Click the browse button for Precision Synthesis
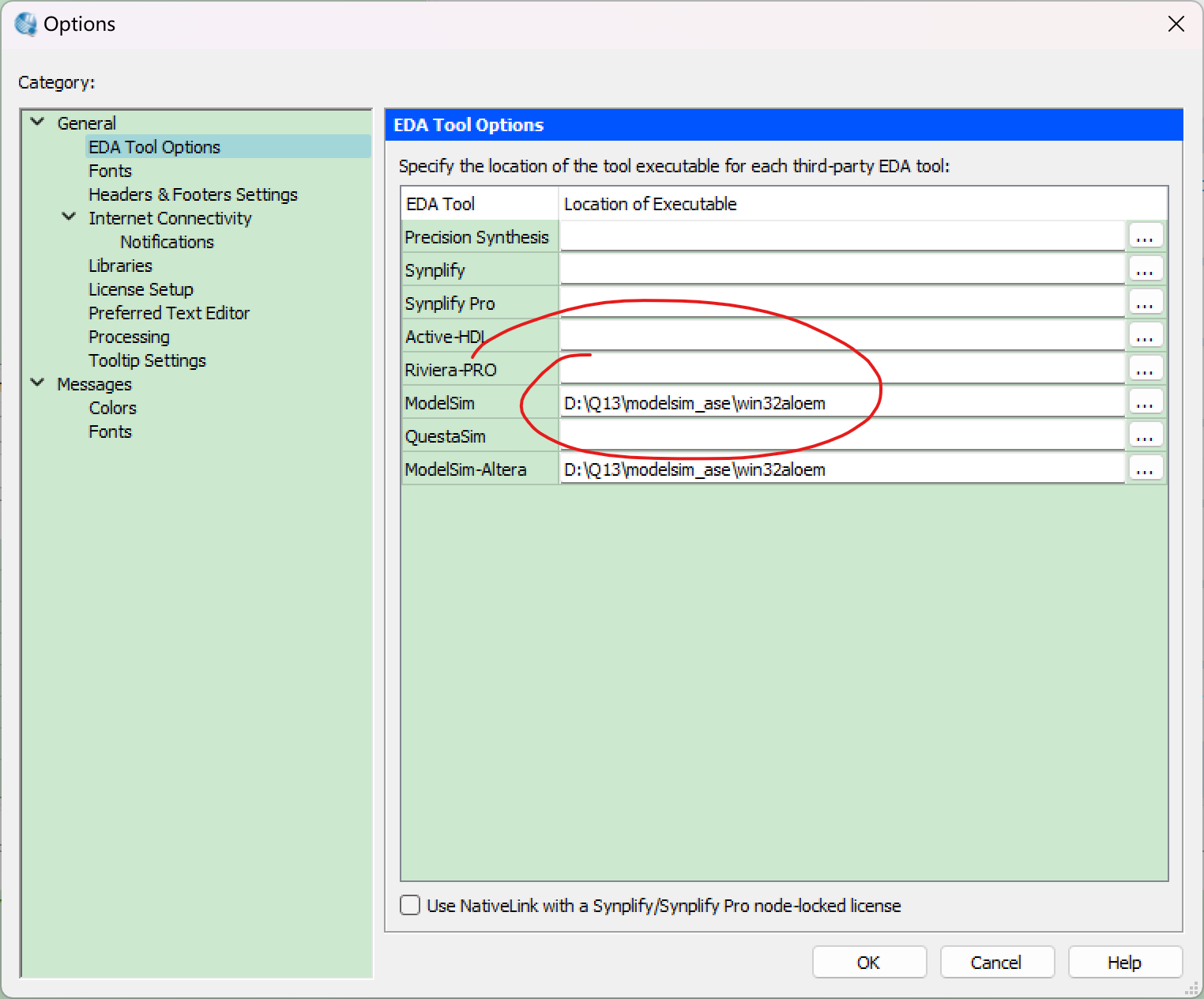 (1145, 236)
